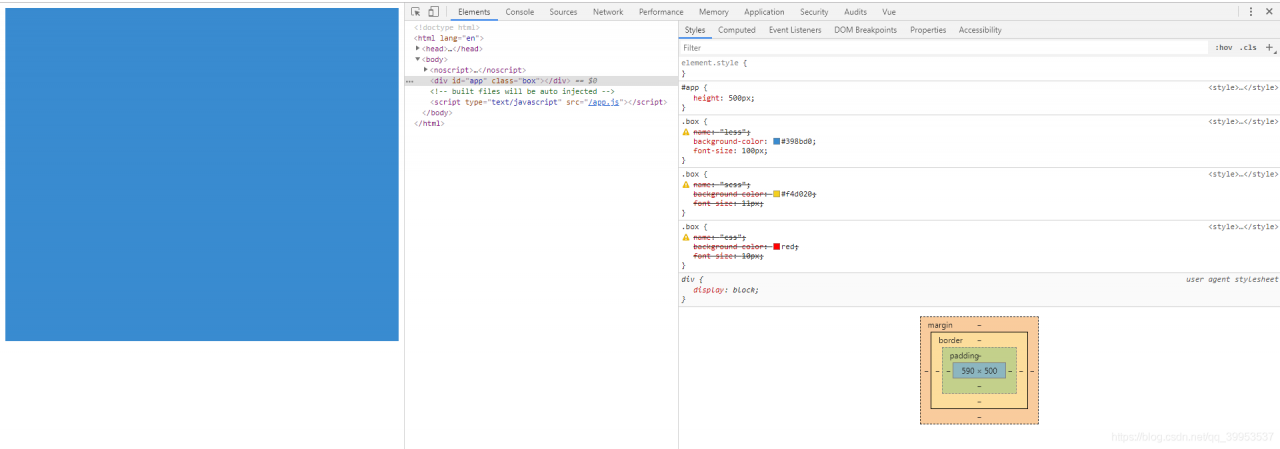Open the style source link for #app rule
The image size is (1280, 449).
(x=1243, y=87)
